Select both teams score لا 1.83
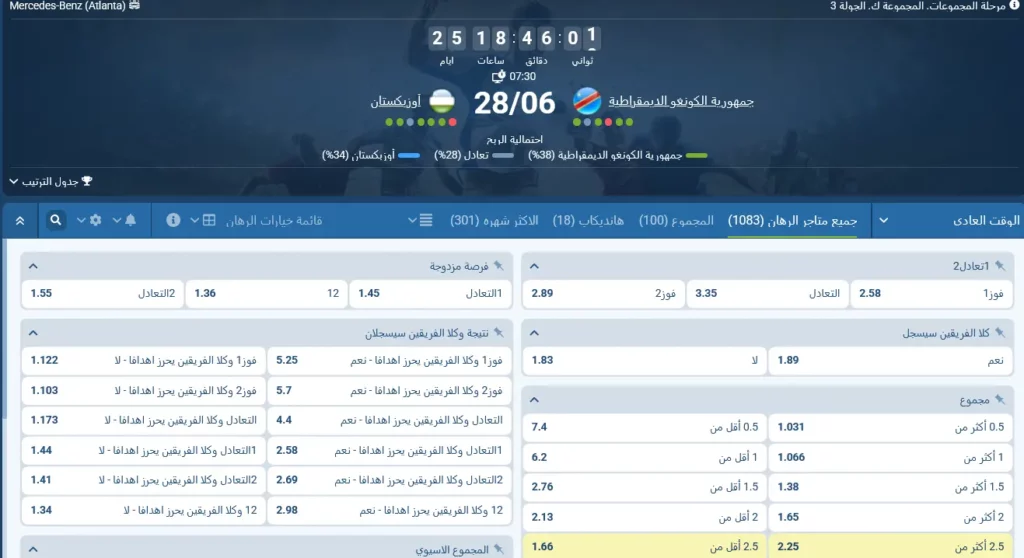 (645, 360)
